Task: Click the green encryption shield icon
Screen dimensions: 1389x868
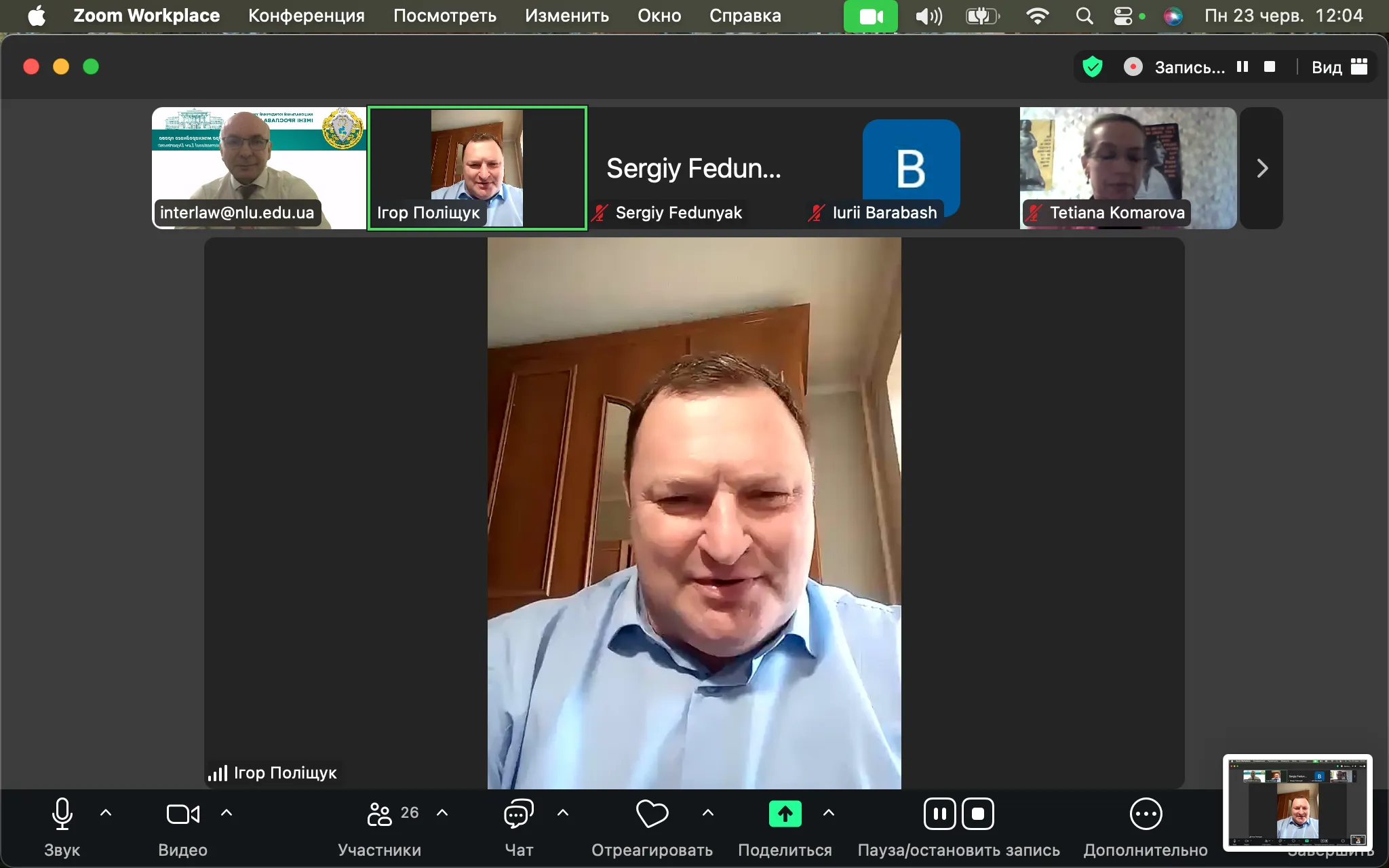Action: 1092,67
